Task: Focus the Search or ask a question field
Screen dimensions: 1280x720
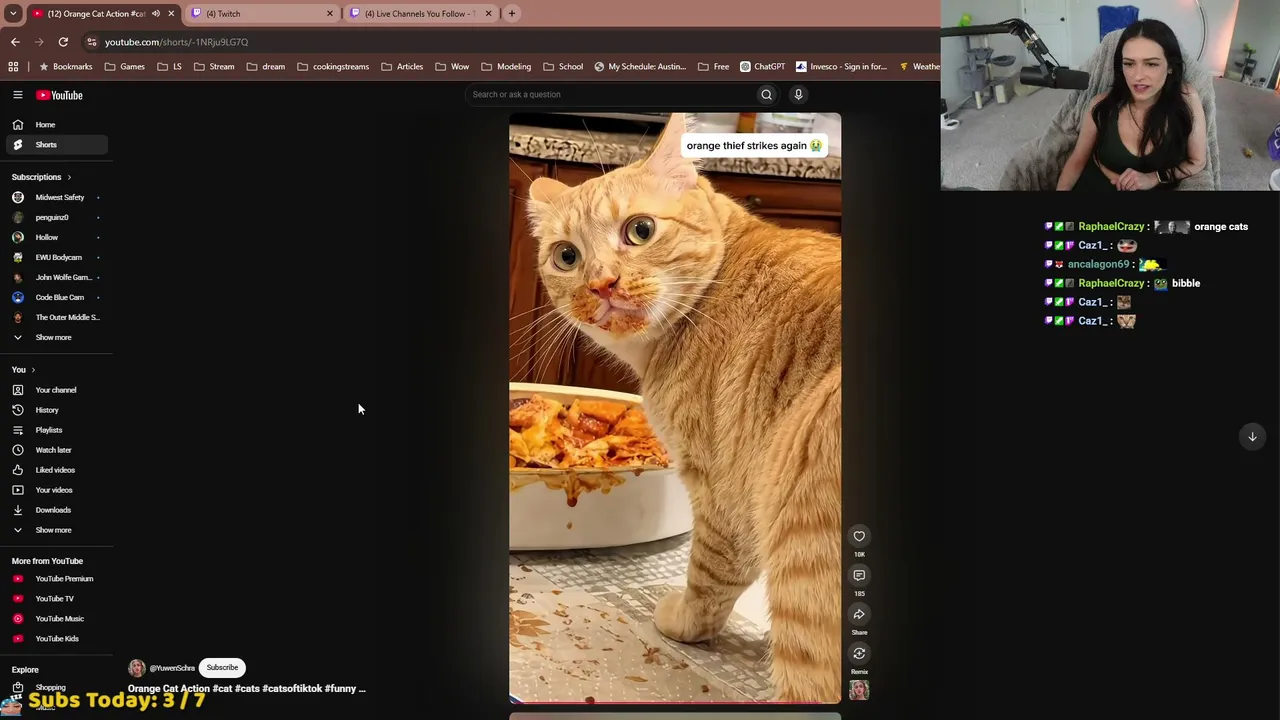Action: [x=608, y=95]
